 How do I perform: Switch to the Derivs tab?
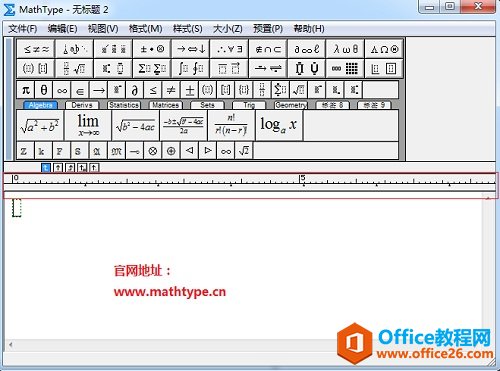(82, 105)
